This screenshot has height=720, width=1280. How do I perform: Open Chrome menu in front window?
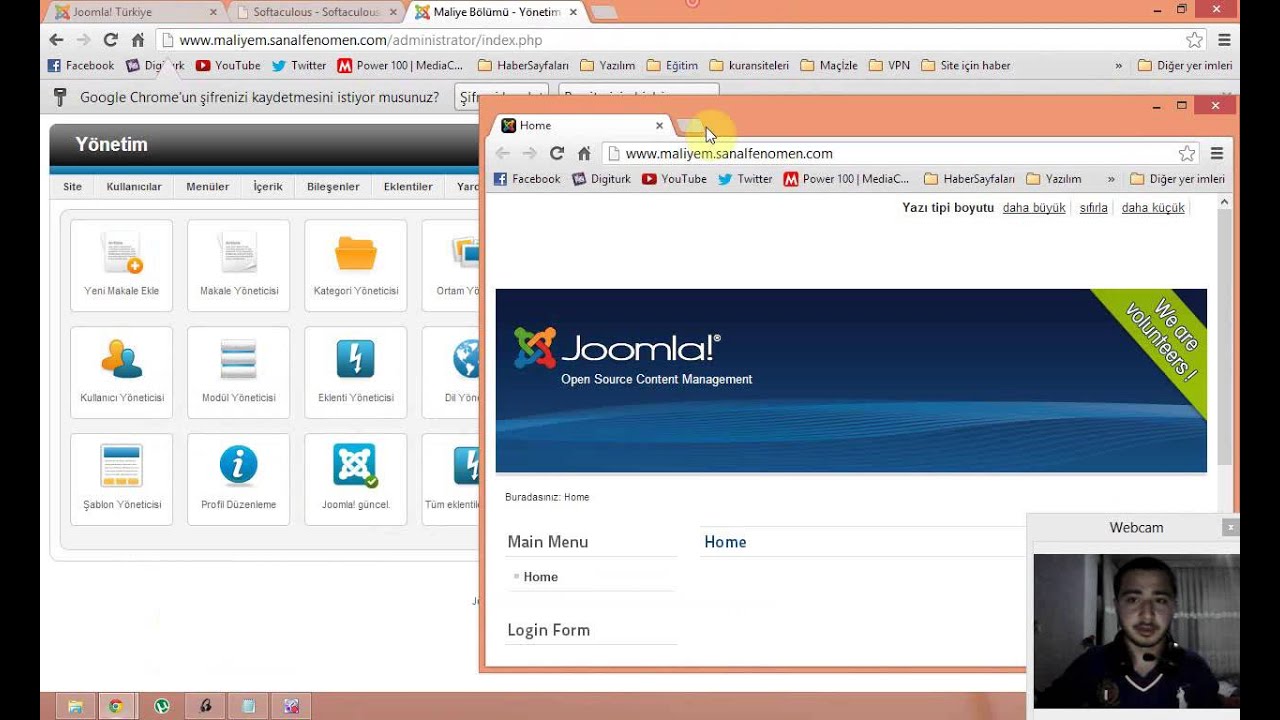[x=1217, y=153]
